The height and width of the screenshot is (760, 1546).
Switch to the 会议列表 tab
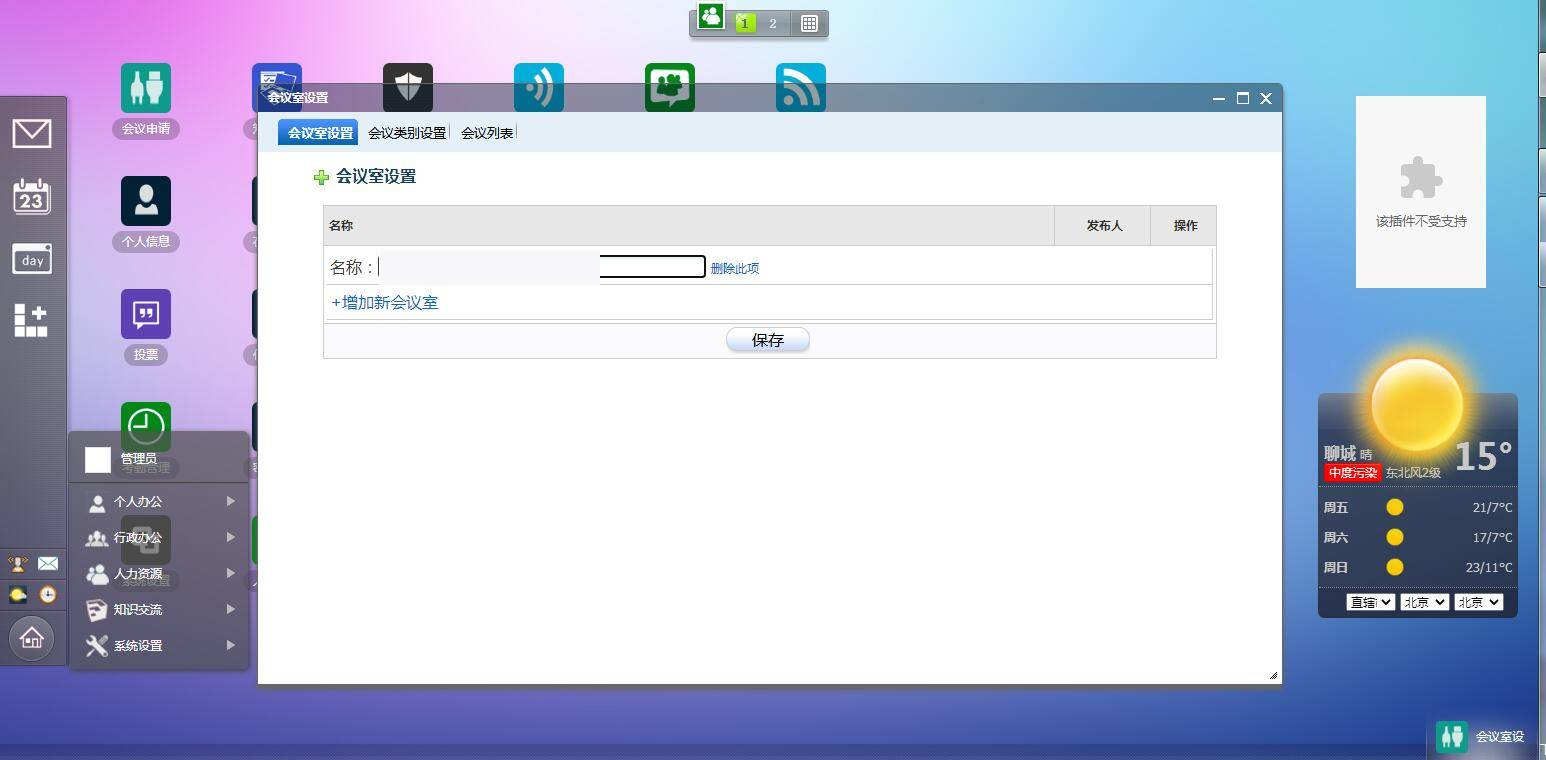click(486, 131)
